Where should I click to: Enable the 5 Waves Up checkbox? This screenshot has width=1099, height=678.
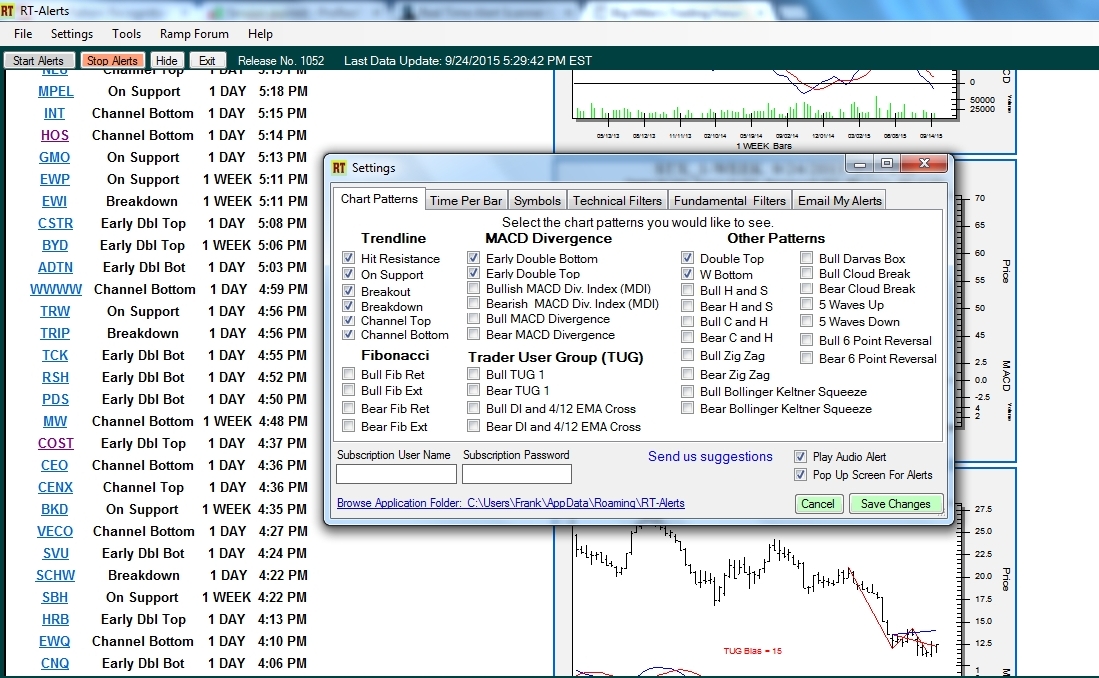(807, 304)
